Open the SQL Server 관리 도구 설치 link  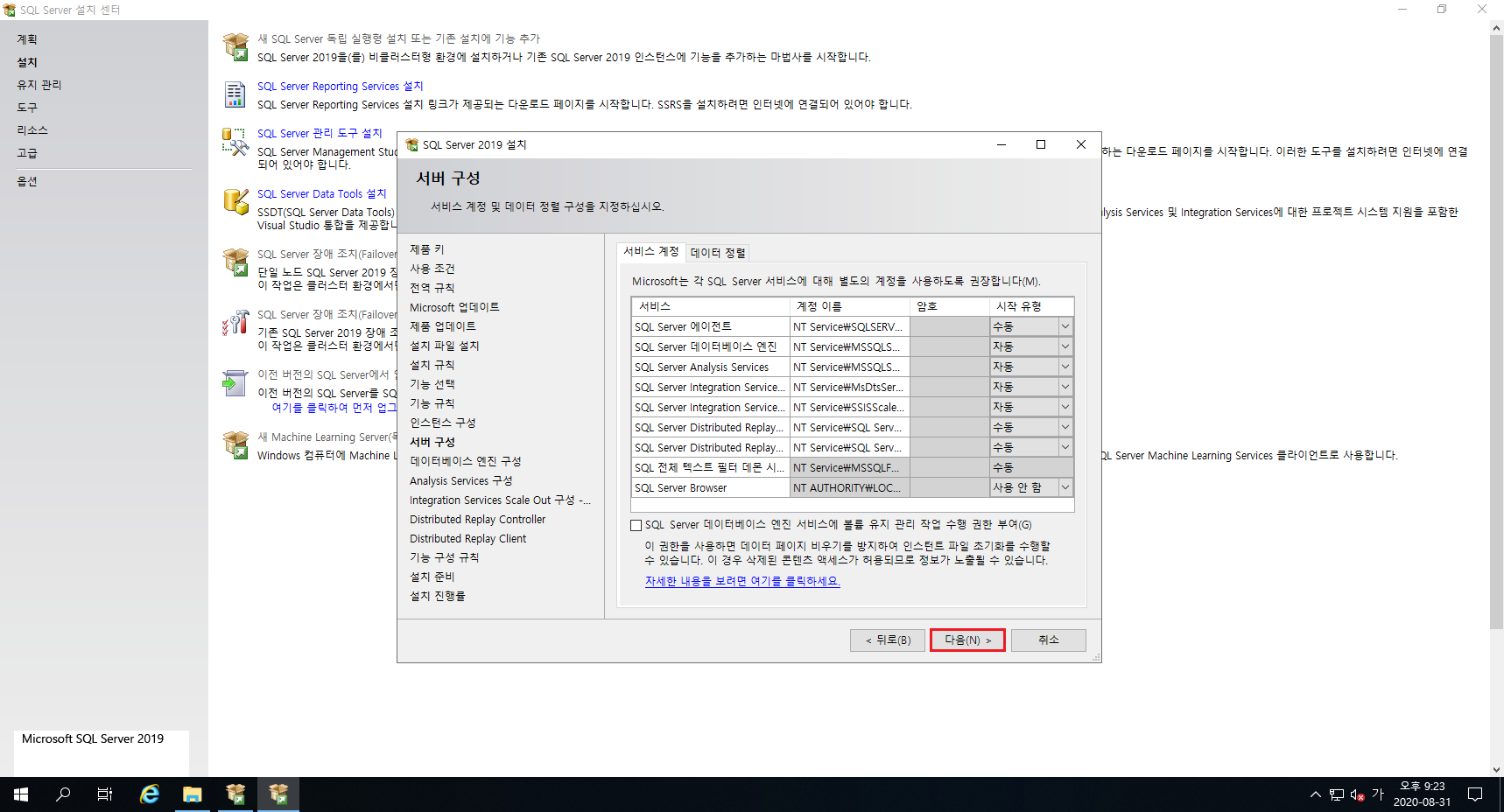(x=320, y=134)
